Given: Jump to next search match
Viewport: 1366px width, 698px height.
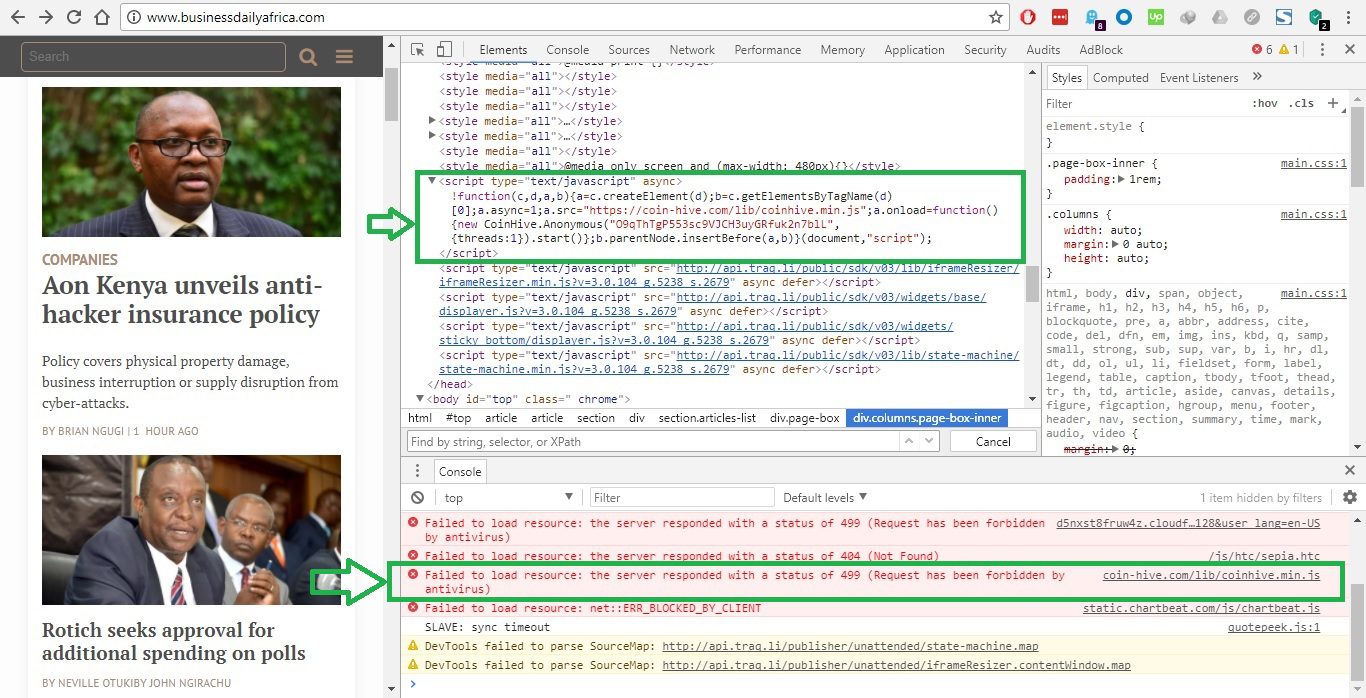Looking at the screenshot, I should tap(930, 441).
